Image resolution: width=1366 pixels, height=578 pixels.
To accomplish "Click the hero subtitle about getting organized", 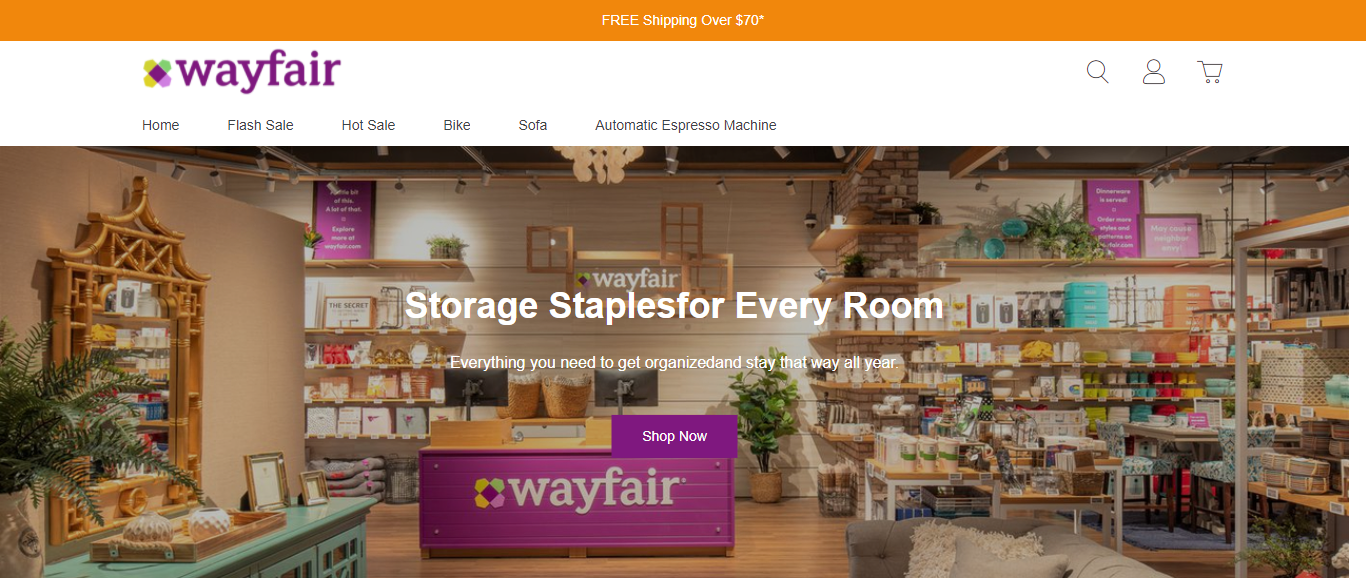I will 674,362.
